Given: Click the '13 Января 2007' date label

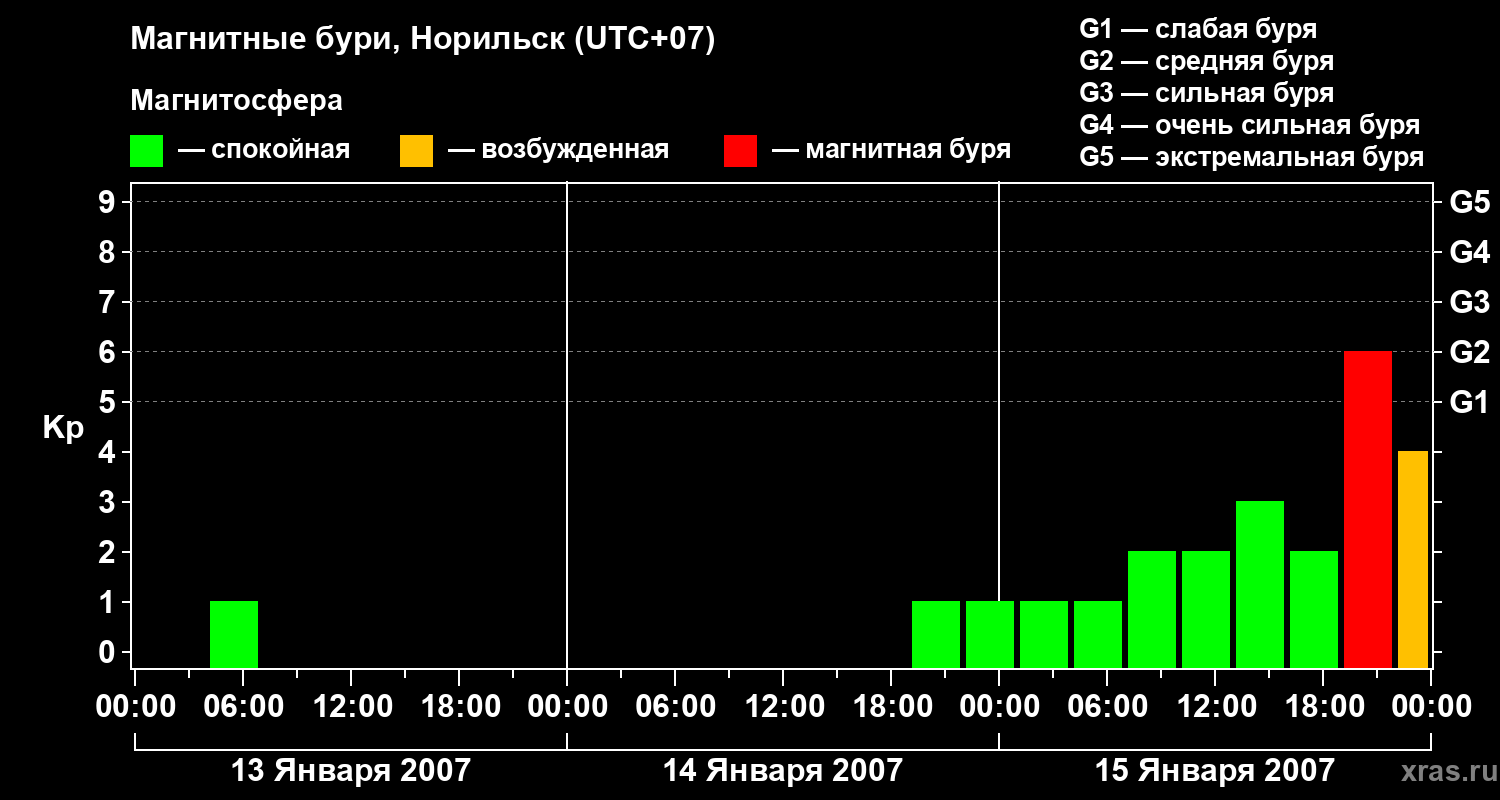Looking at the screenshot, I should 350,770.
